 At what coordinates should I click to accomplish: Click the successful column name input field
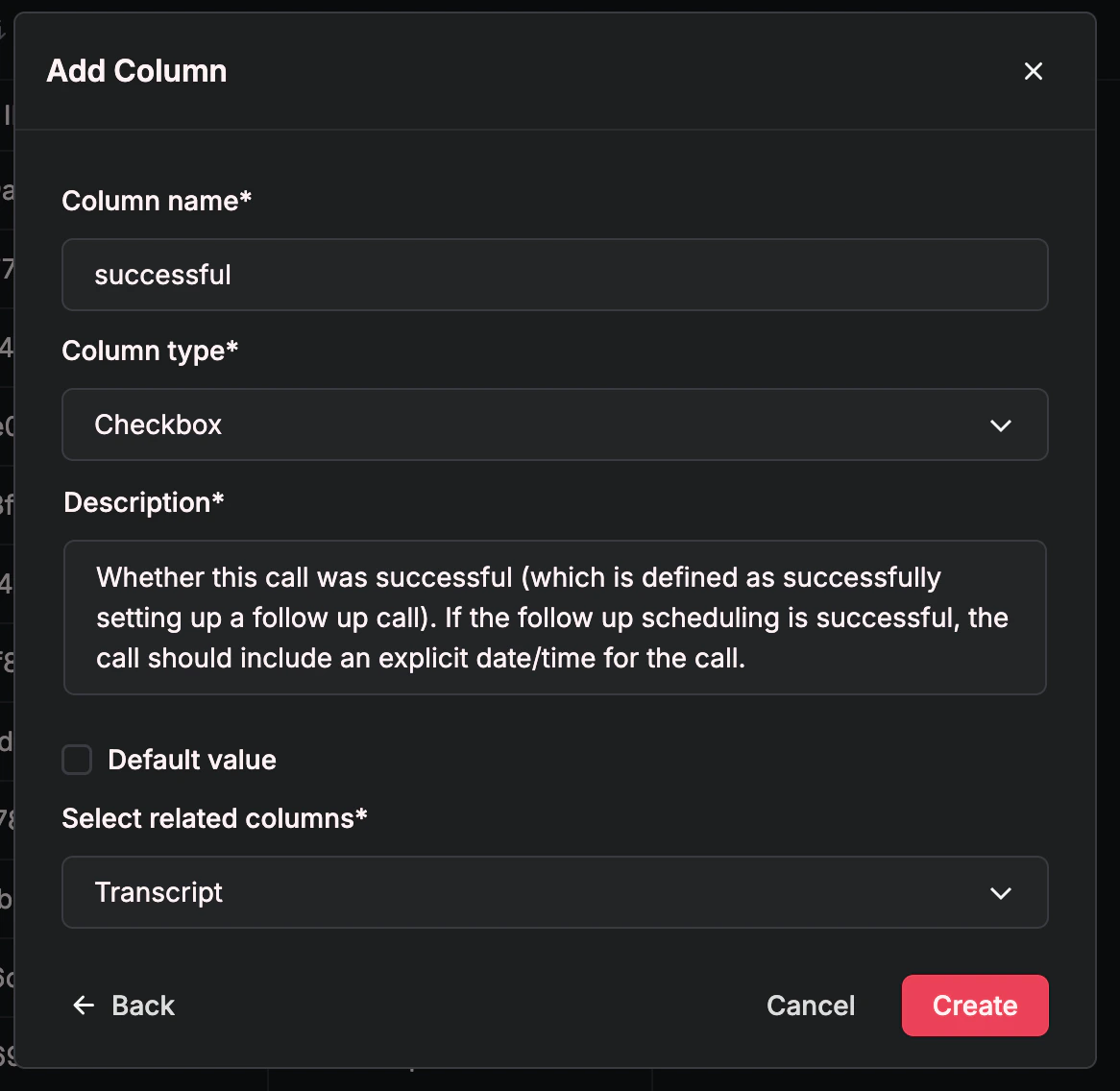555,275
